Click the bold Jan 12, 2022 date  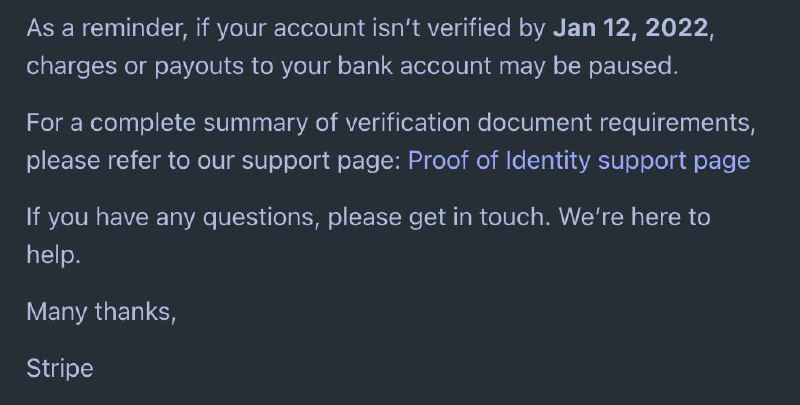coord(631,28)
